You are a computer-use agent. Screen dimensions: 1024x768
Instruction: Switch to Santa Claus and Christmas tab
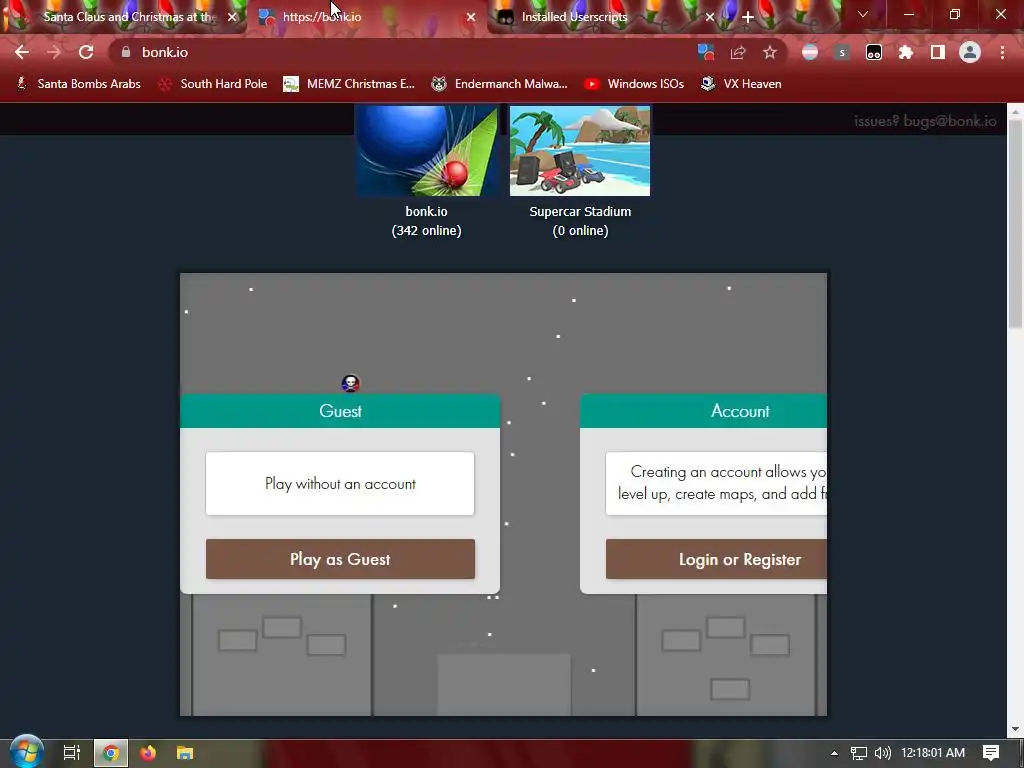point(123,17)
